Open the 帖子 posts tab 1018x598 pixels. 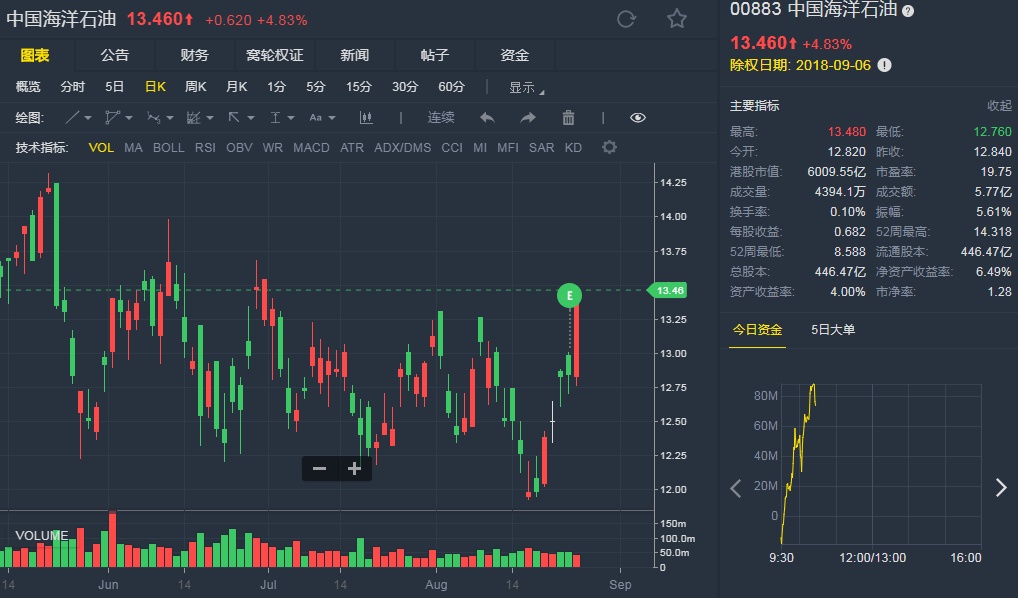coord(434,55)
